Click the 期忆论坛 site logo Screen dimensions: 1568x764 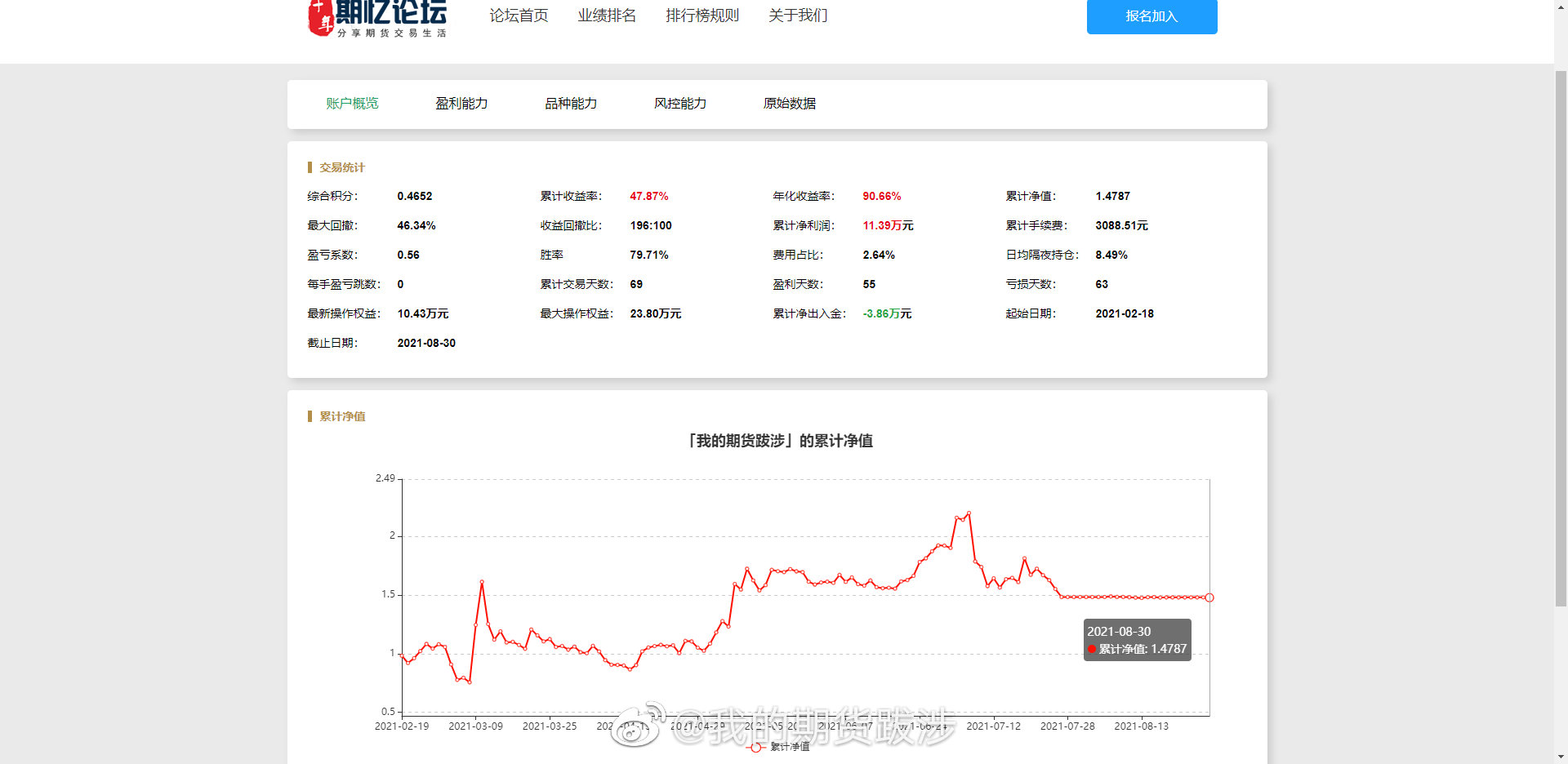[377, 18]
